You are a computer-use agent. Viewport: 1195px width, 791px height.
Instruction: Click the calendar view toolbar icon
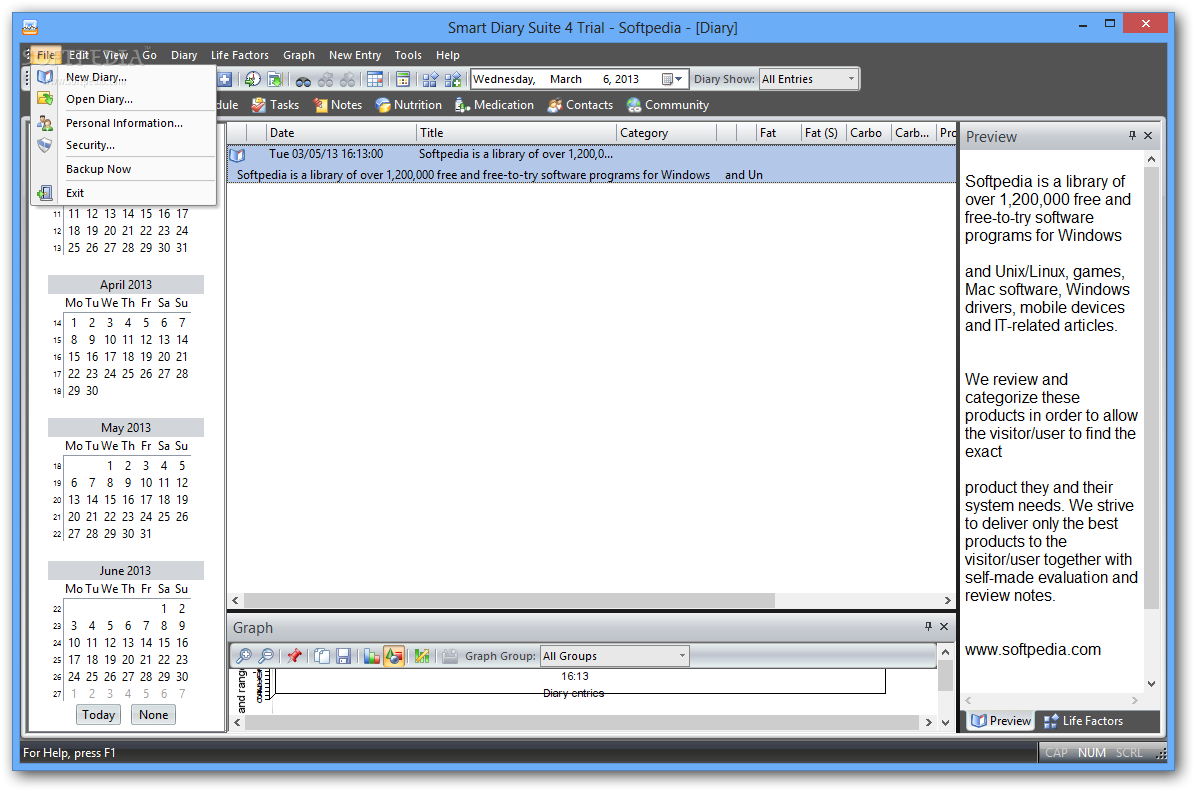[403, 79]
